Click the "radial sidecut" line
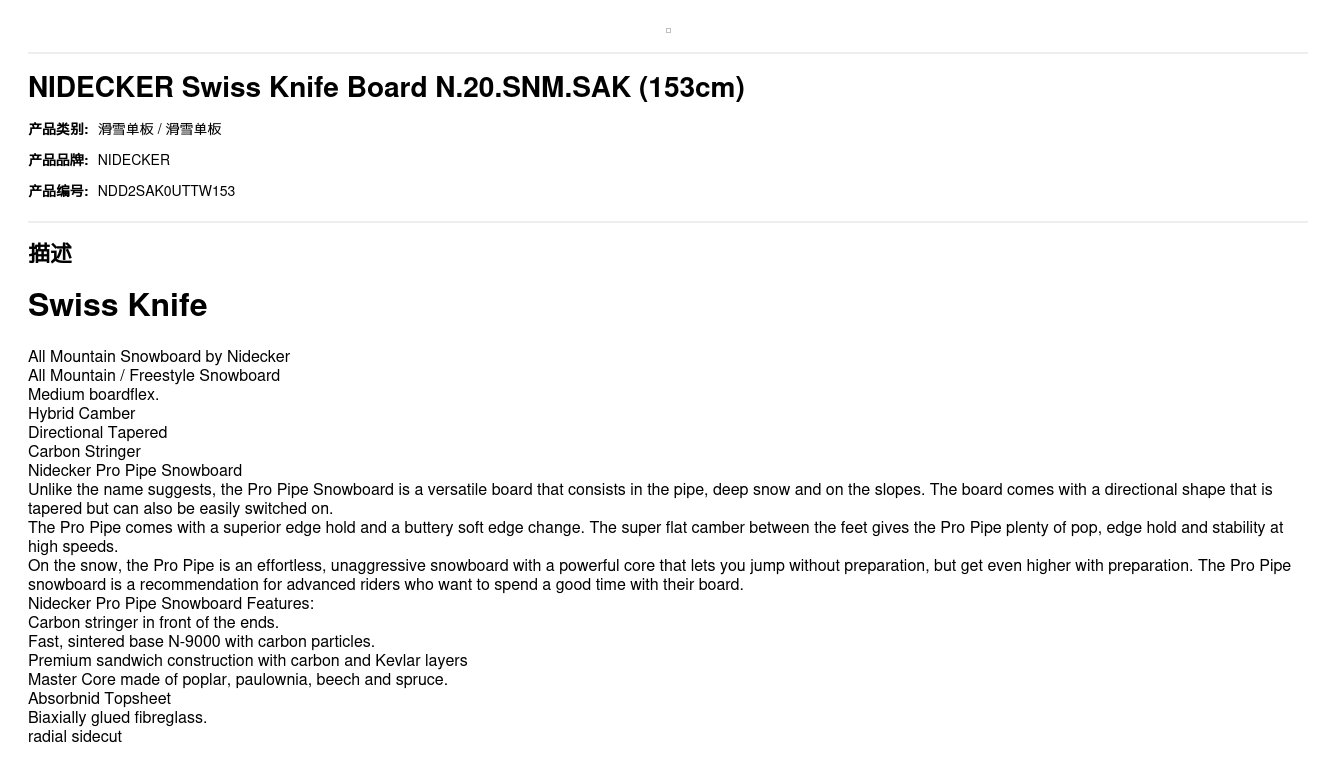This screenshot has height=776, width=1328. click(75, 737)
